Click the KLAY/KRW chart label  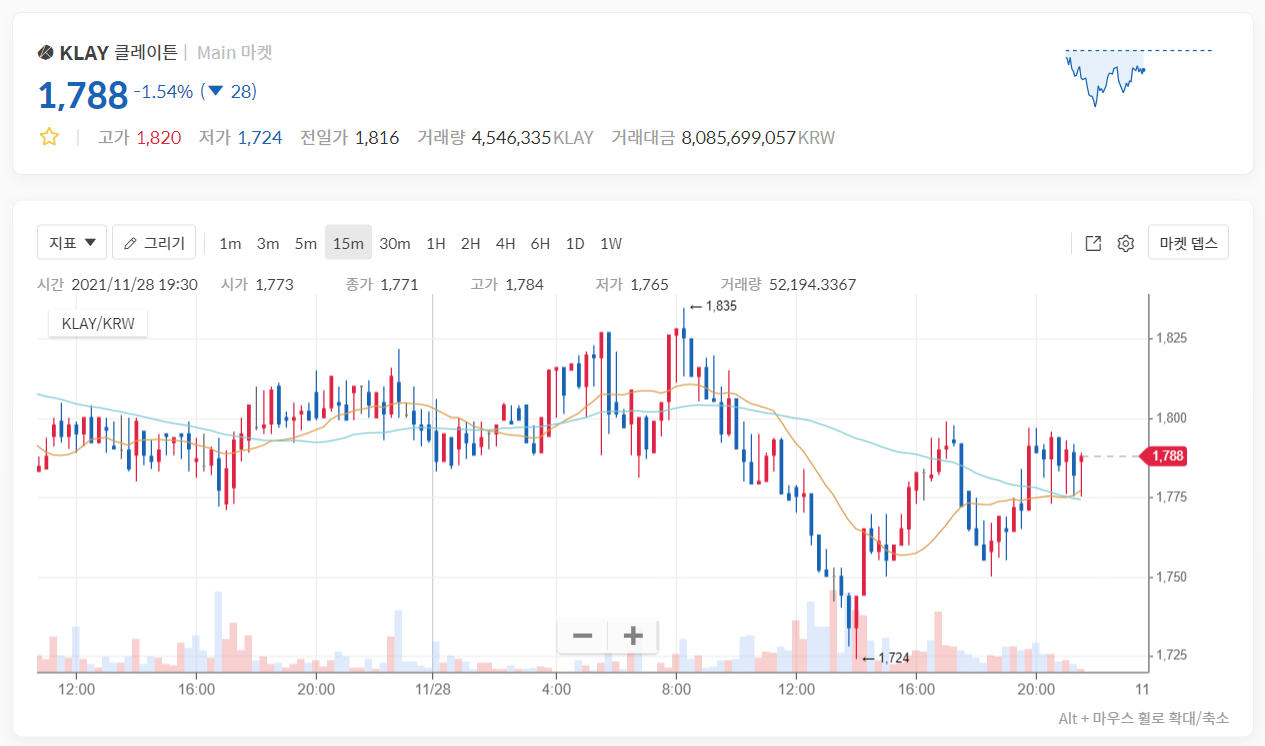(98, 323)
